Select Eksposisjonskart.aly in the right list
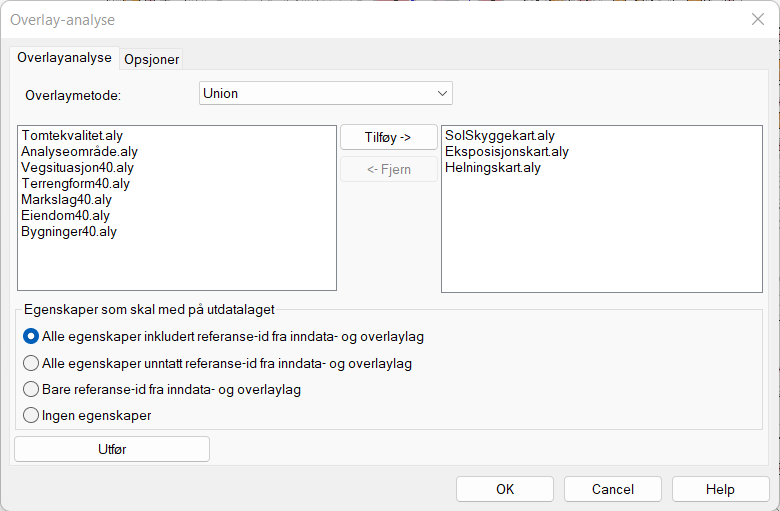This screenshot has height=511, width=780. pyautogui.click(x=507, y=151)
